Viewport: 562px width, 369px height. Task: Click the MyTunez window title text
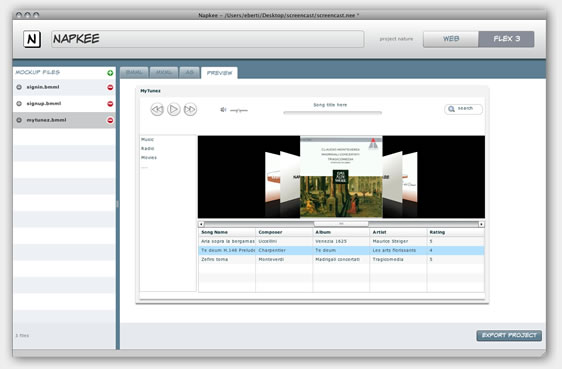point(150,91)
